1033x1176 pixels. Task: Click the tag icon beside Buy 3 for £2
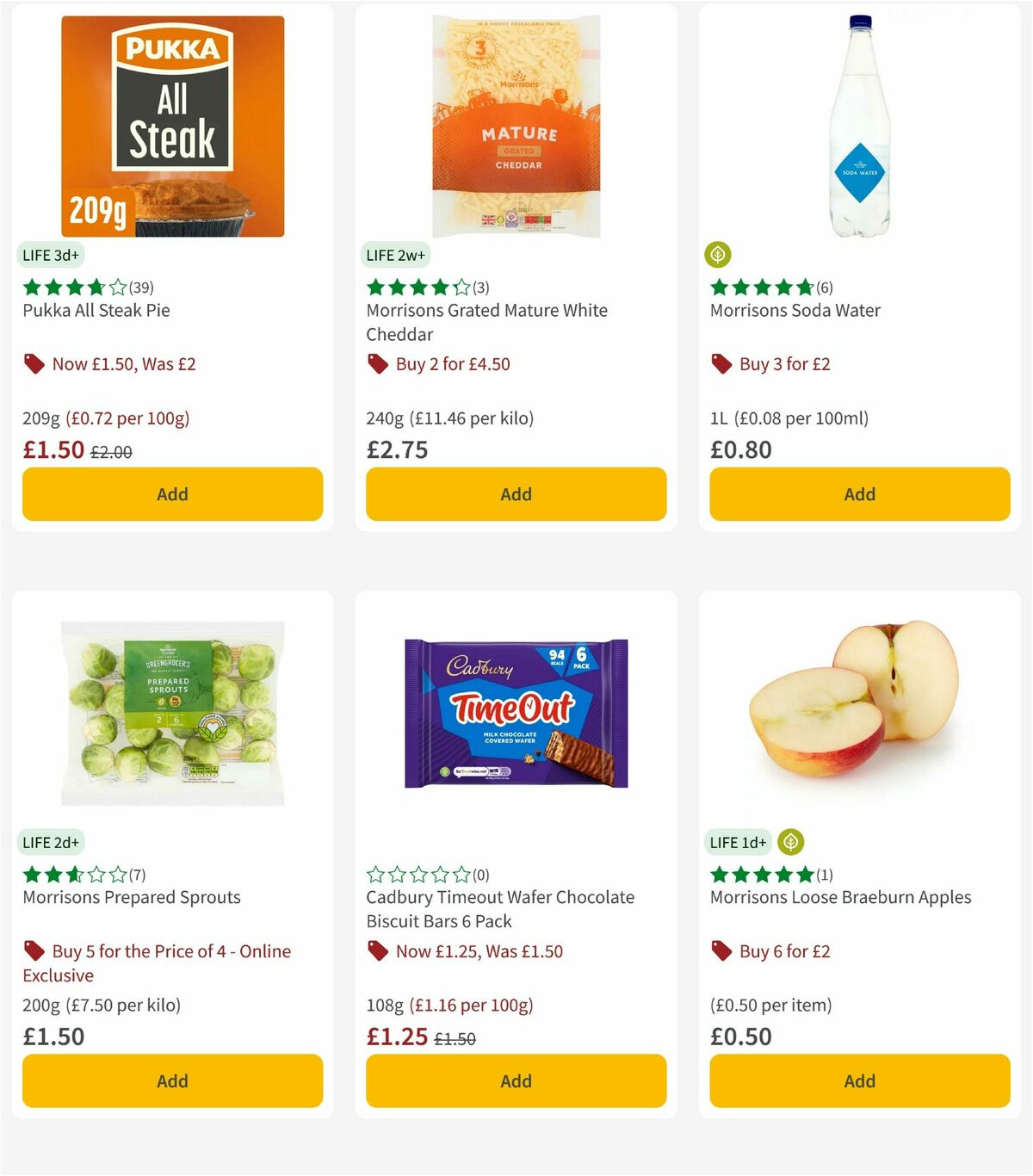pos(721,363)
